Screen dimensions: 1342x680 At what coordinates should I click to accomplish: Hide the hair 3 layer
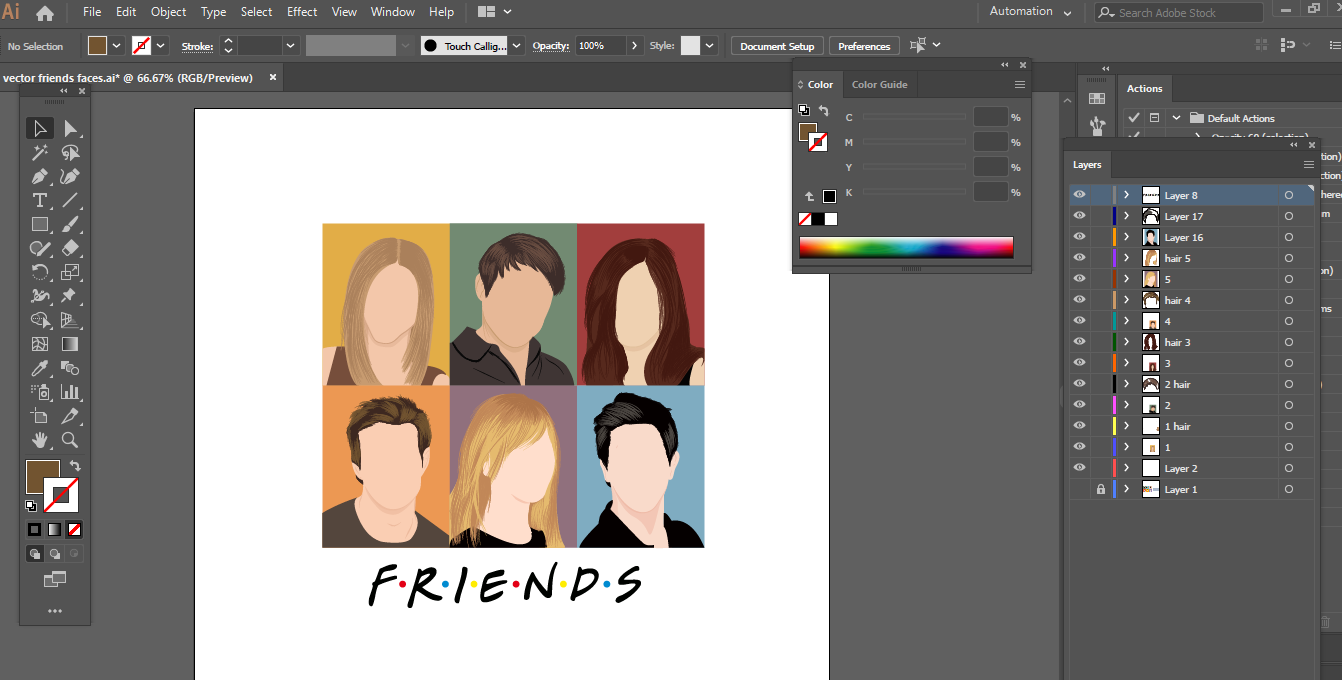pyautogui.click(x=1079, y=342)
